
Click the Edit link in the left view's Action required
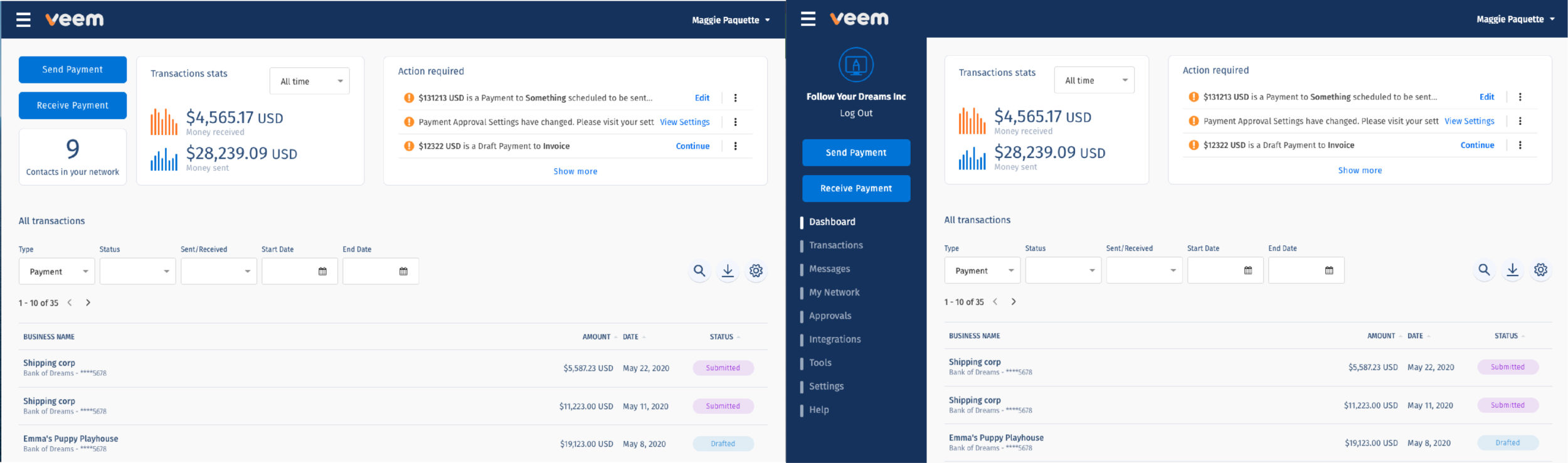[x=702, y=98]
